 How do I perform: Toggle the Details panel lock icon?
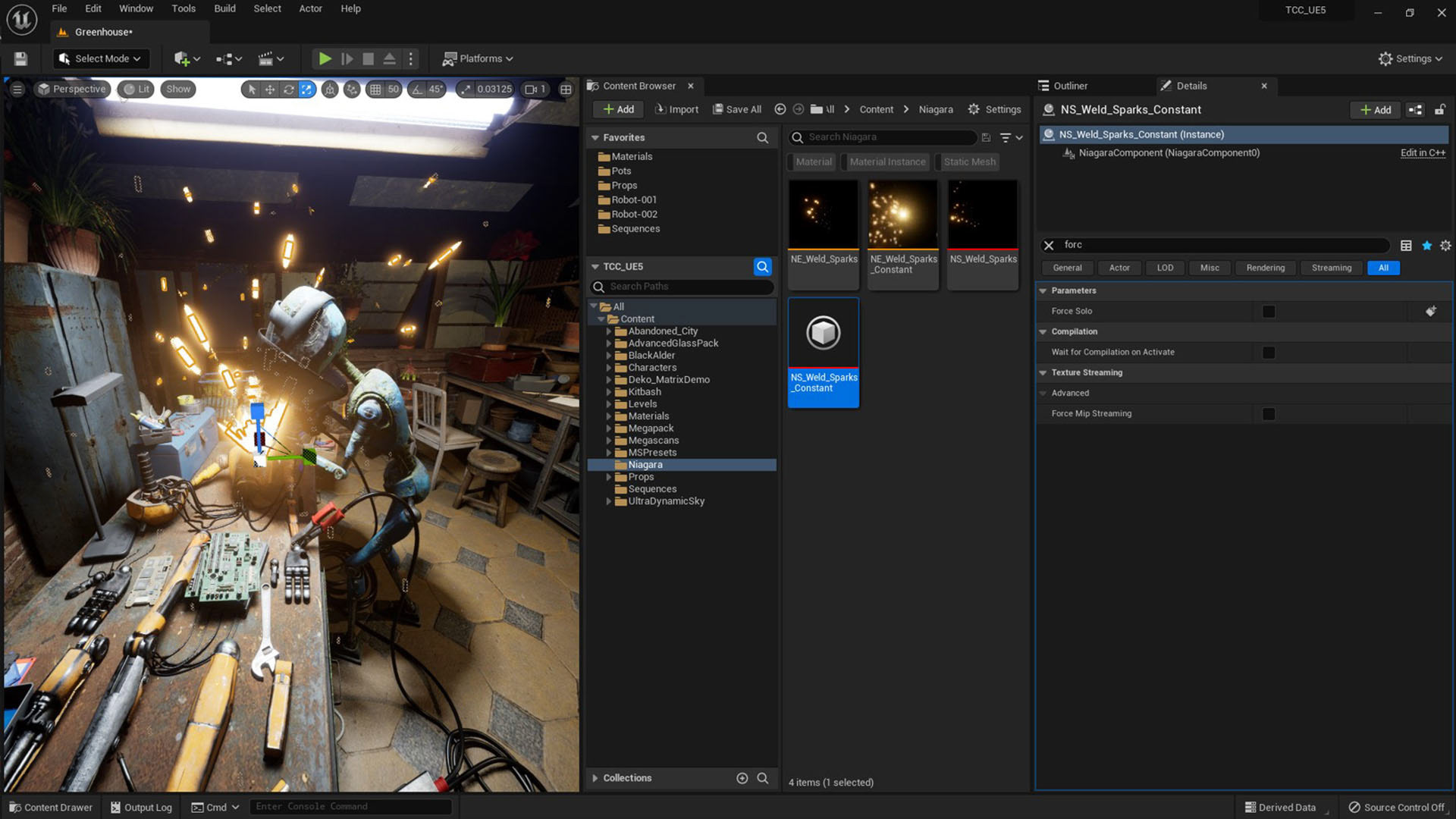(1439, 110)
